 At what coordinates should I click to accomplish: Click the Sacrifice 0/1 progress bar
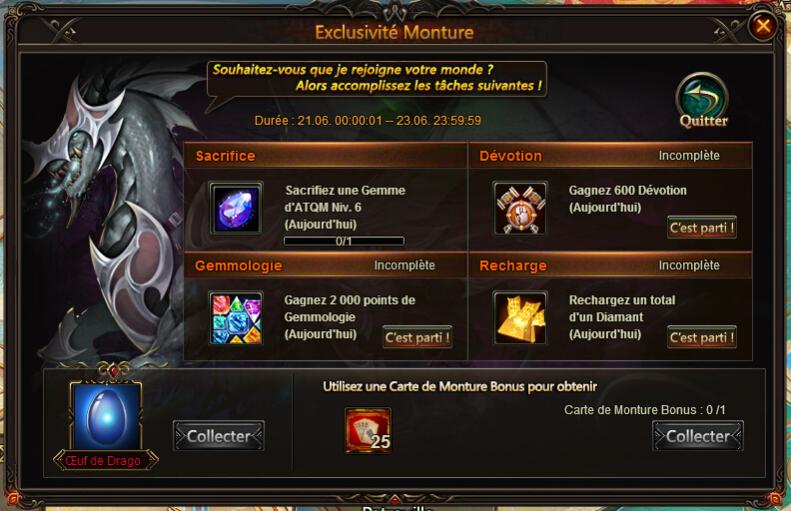(x=344, y=242)
